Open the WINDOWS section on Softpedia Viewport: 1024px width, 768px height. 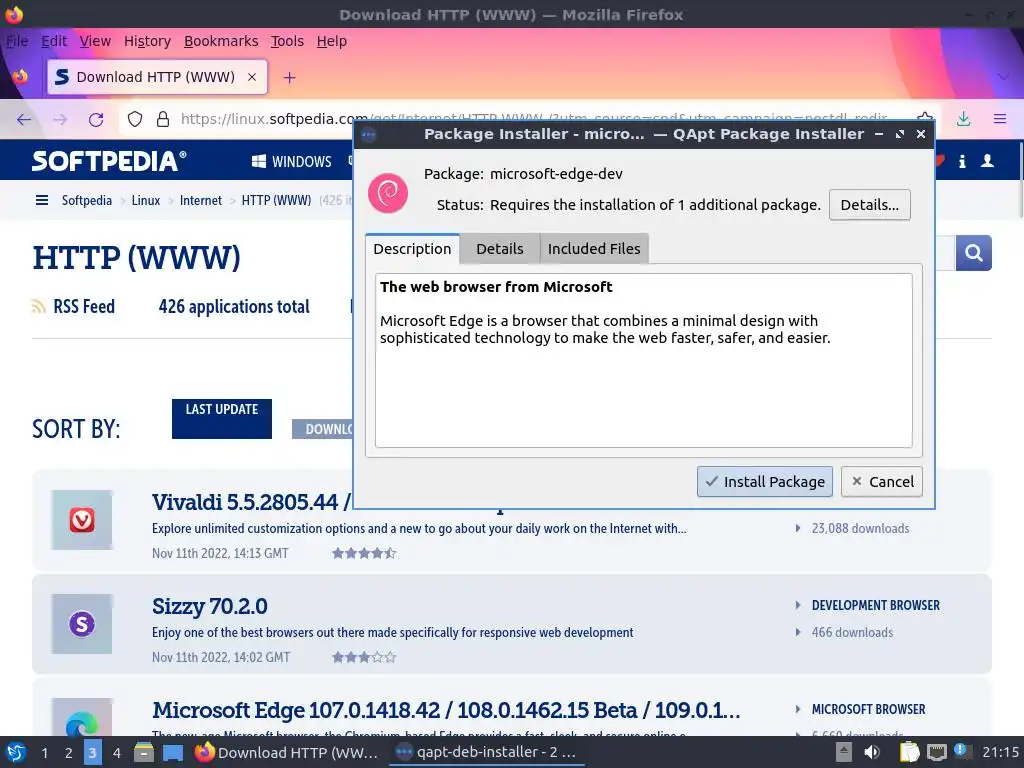[x=292, y=161]
